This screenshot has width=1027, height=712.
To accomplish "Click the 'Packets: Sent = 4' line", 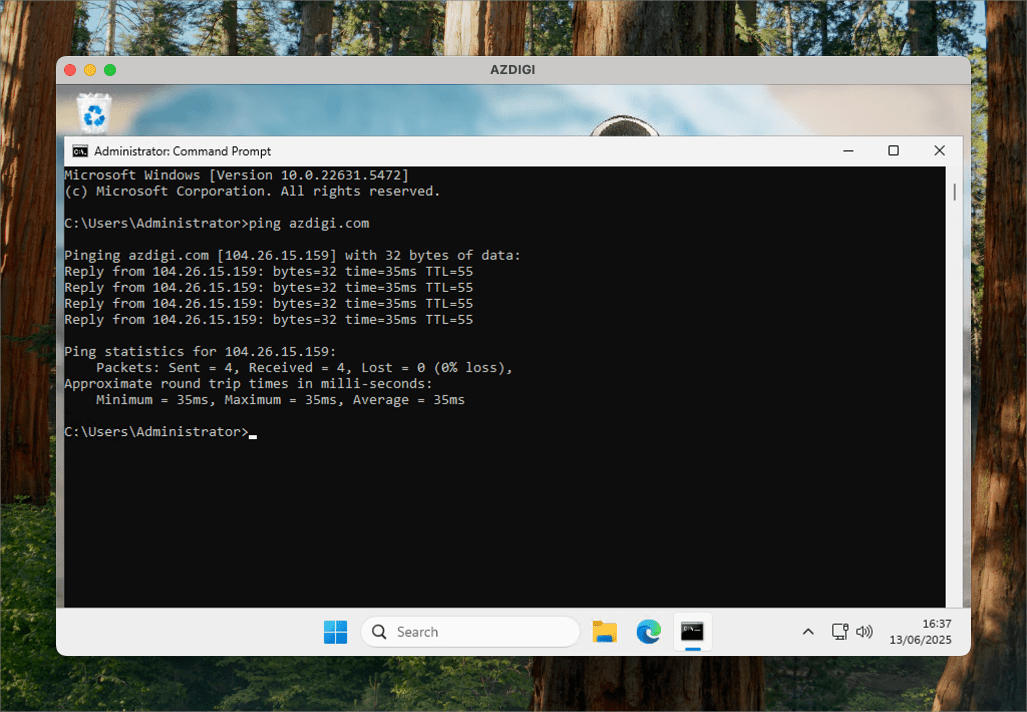I will (x=304, y=367).
